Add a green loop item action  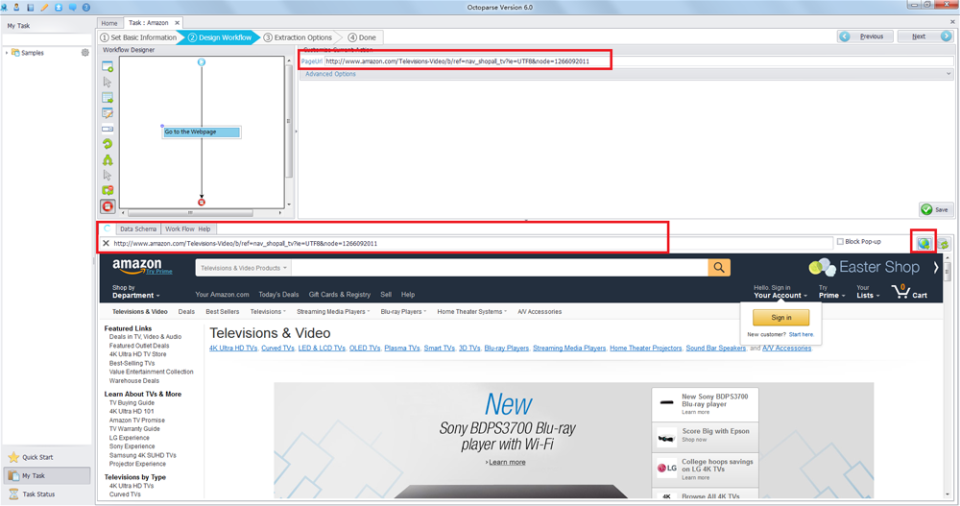point(108,144)
